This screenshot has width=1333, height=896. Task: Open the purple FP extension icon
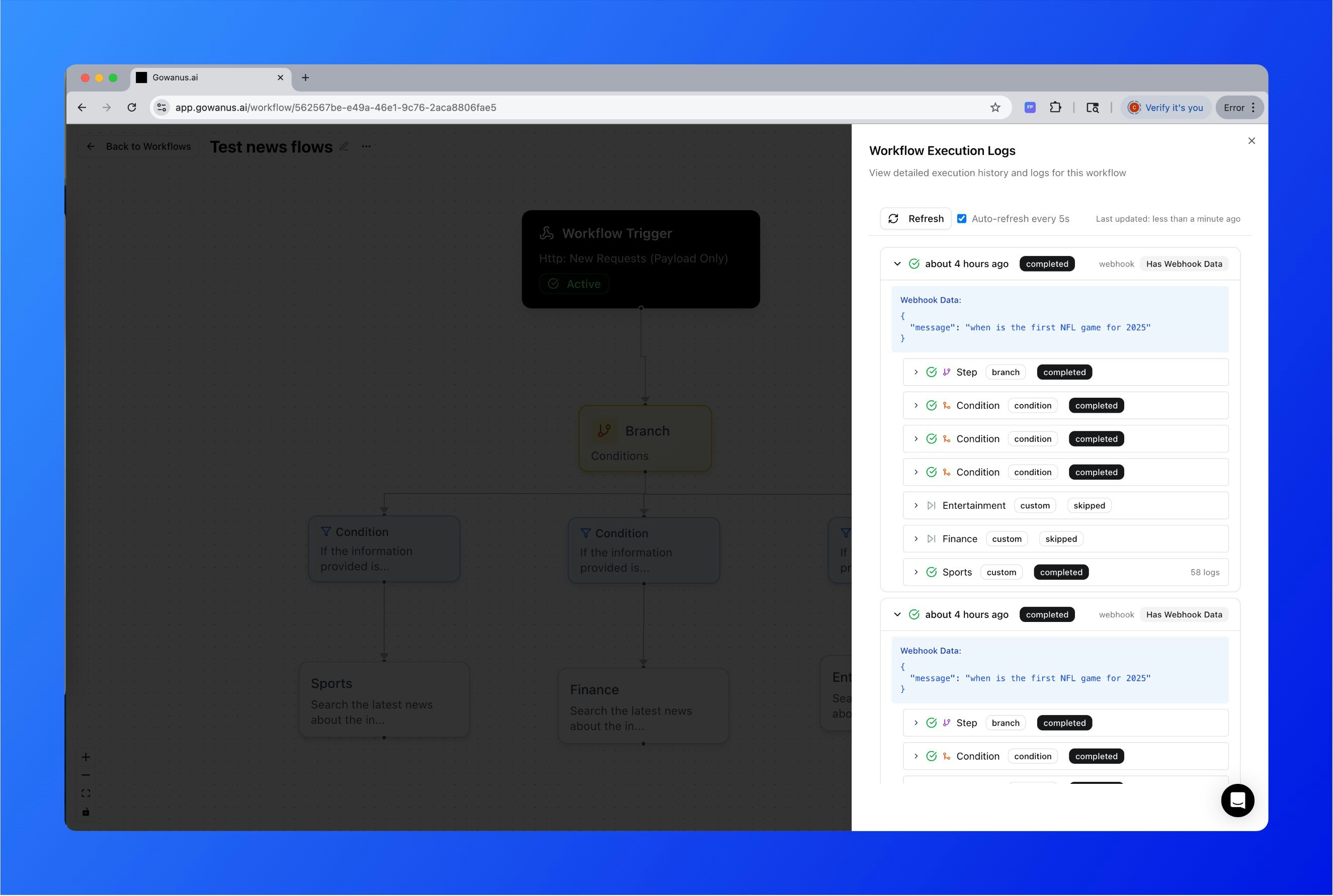click(x=1030, y=108)
